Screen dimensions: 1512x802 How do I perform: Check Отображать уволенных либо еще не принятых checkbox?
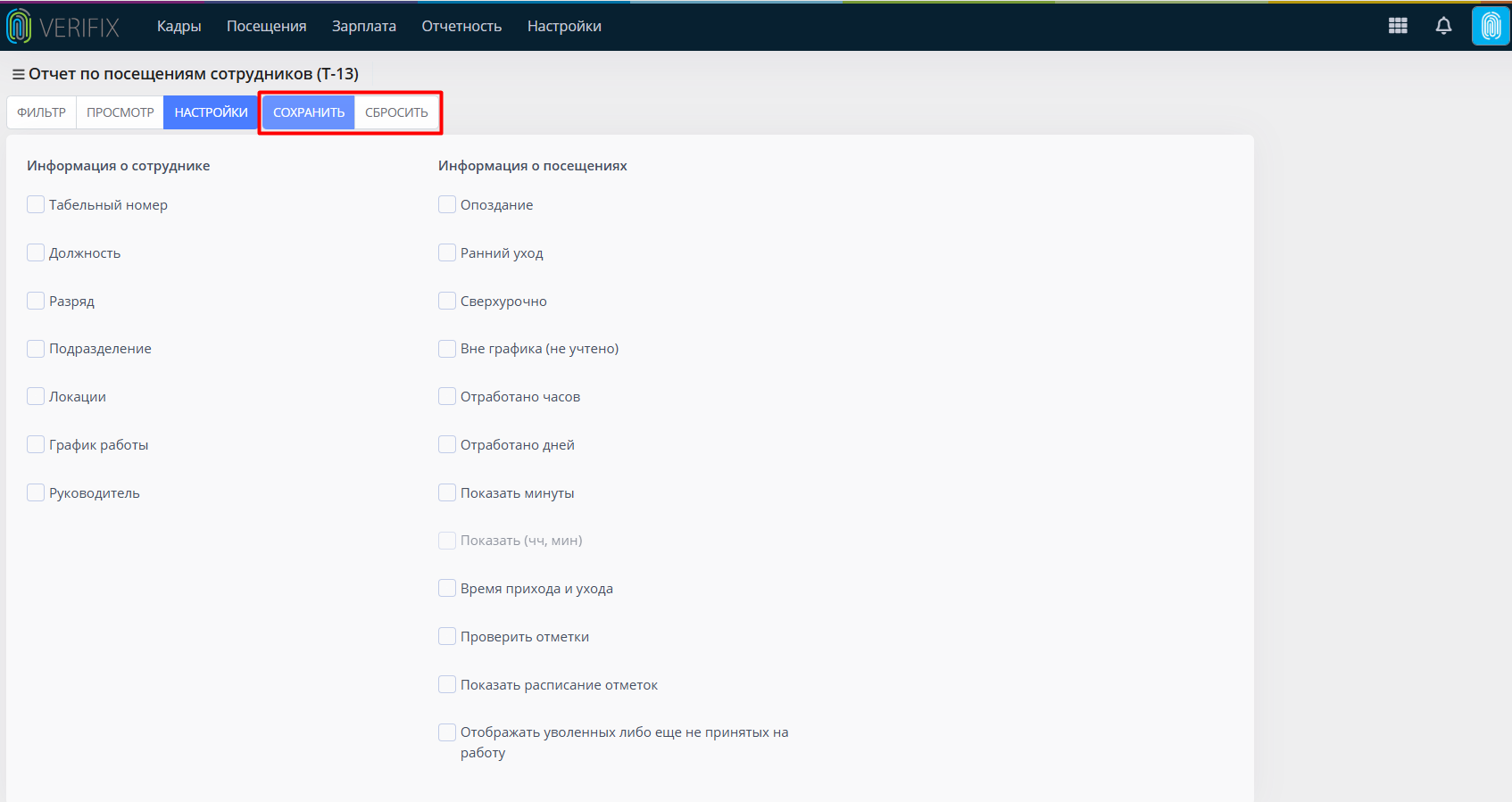(447, 732)
